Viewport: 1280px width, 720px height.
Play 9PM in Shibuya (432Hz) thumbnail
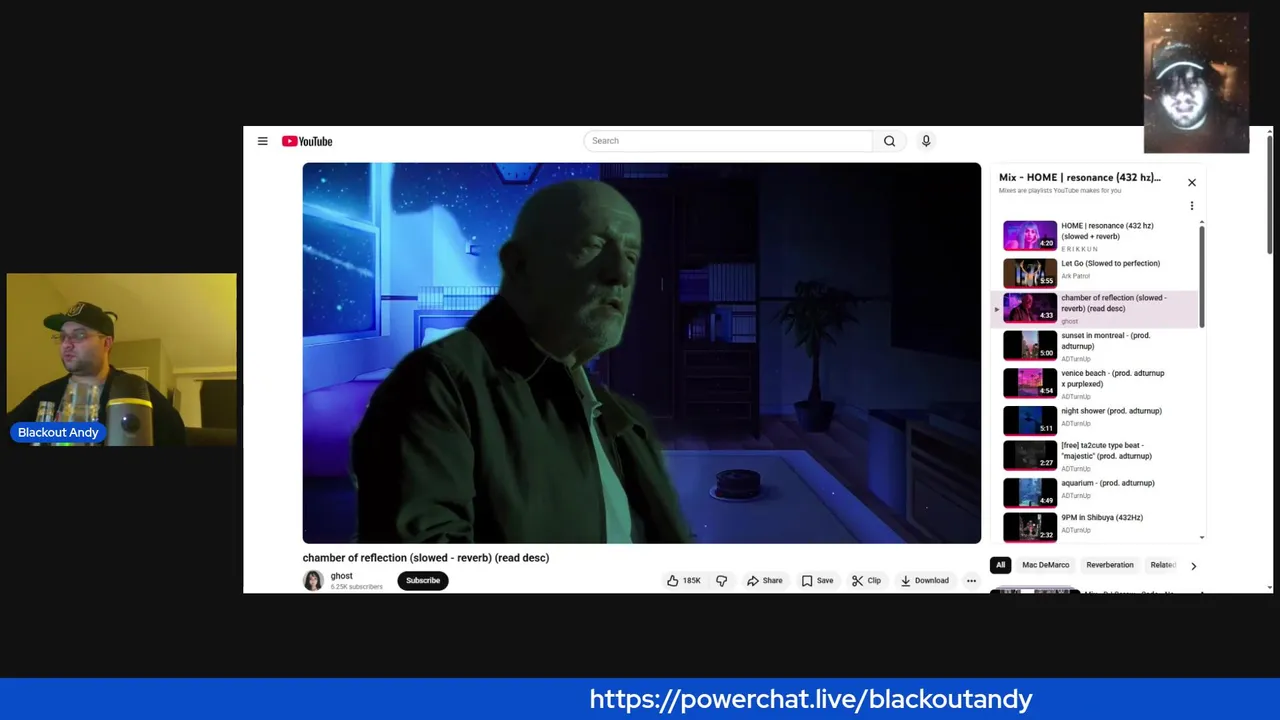tap(1030, 526)
